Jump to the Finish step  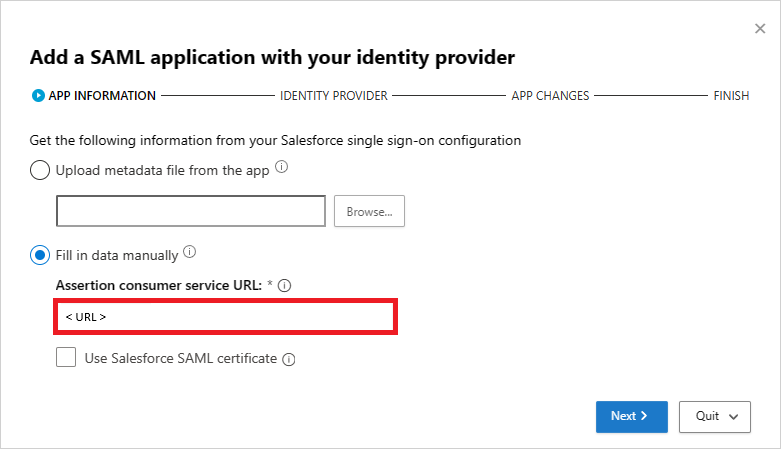(731, 96)
